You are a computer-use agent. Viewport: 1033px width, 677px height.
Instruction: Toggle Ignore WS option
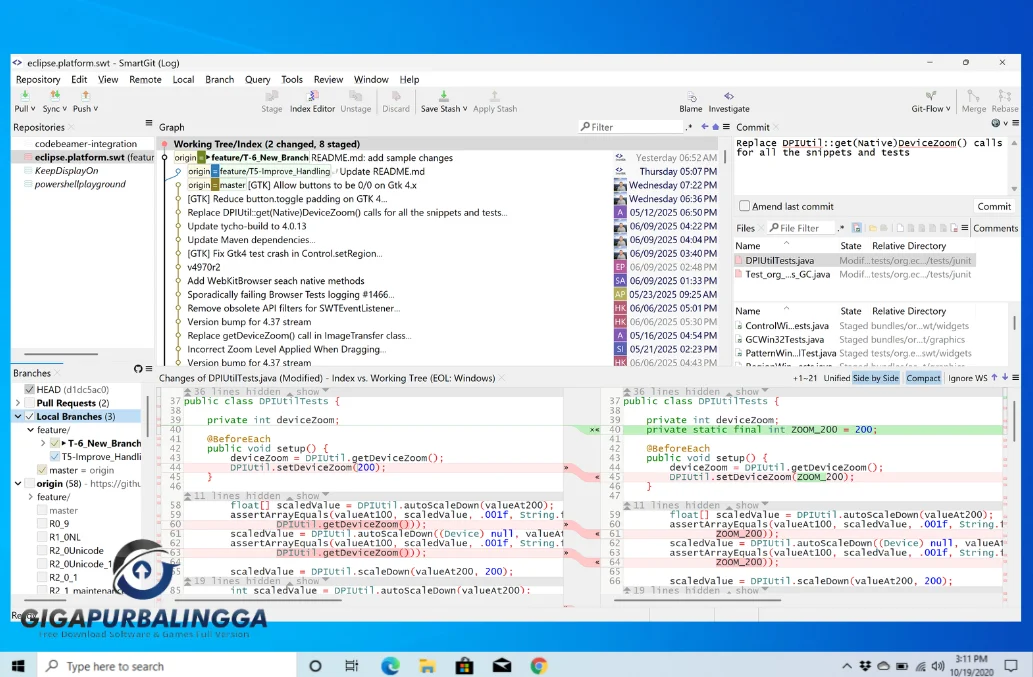click(x=968, y=378)
